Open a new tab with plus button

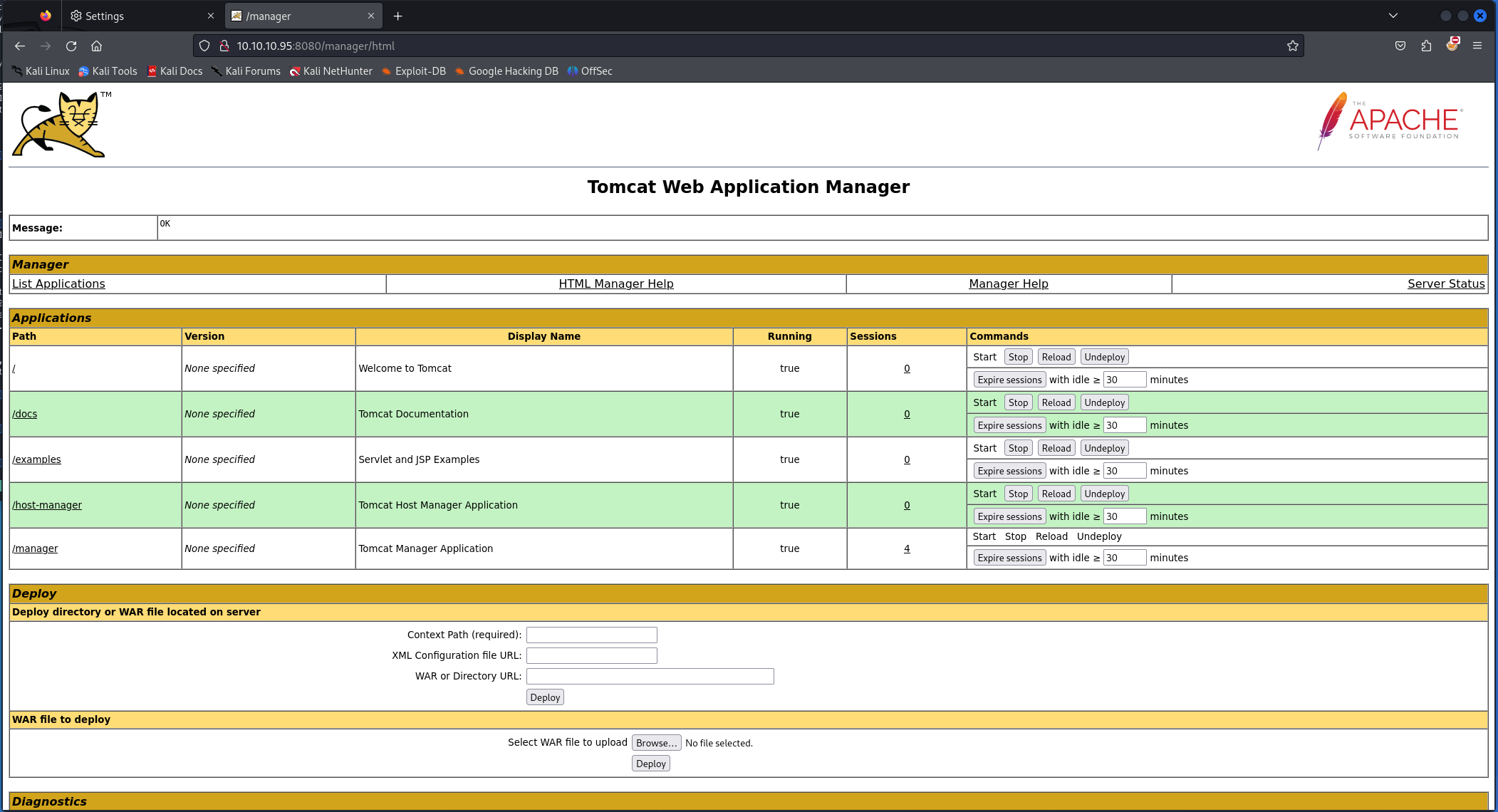[398, 16]
